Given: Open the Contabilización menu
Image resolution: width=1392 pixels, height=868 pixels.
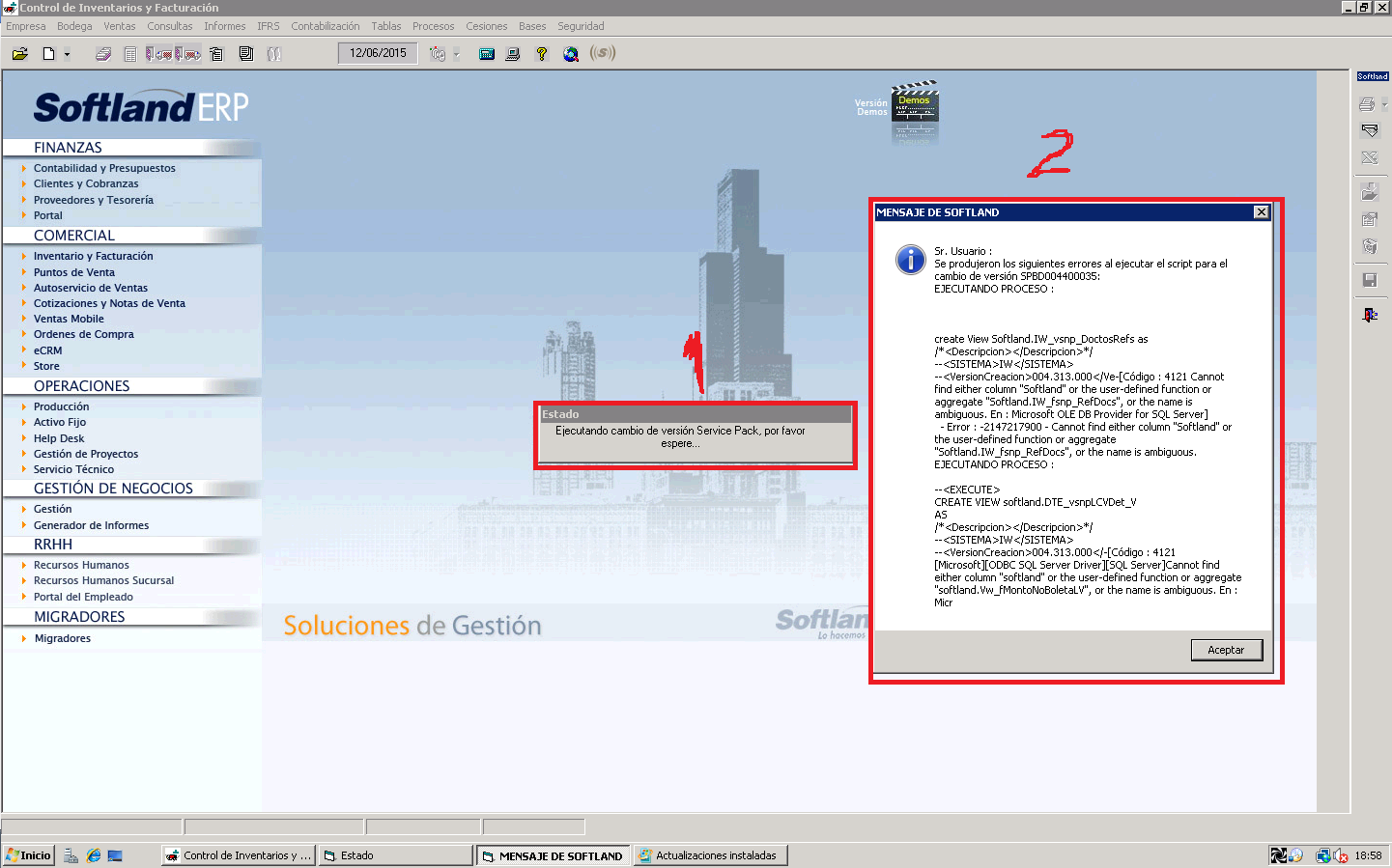Looking at the screenshot, I should tap(326, 26).
